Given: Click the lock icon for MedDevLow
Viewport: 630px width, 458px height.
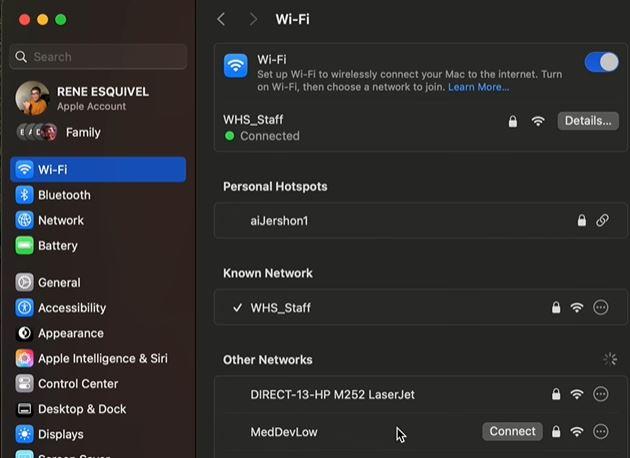Looking at the screenshot, I should tap(556, 431).
